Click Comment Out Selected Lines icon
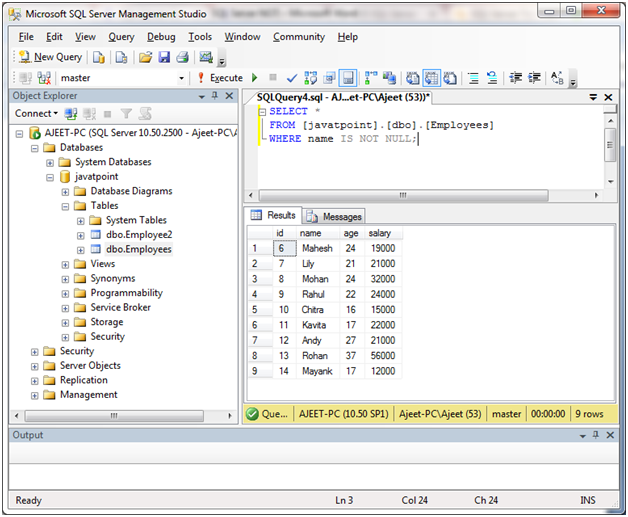Image resolution: width=628 pixels, height=517 pixels. click(473, 78)
